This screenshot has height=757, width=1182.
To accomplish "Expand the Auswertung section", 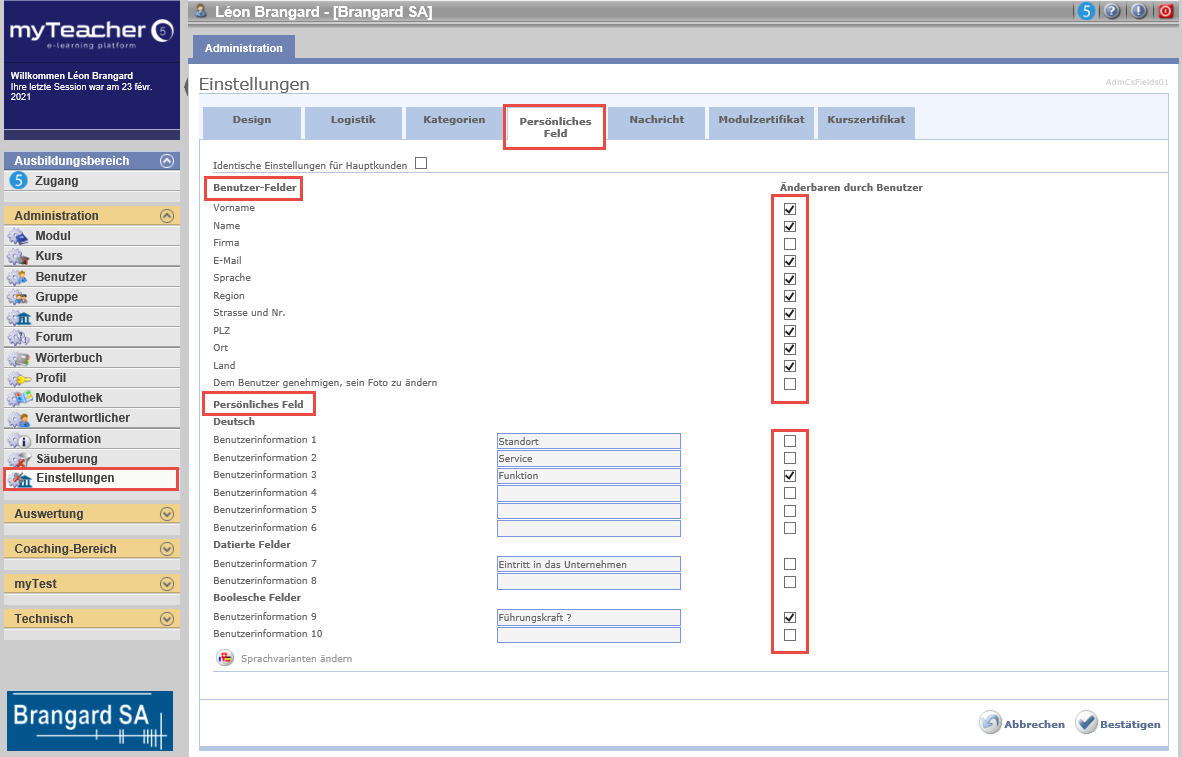I will (167, 514).
